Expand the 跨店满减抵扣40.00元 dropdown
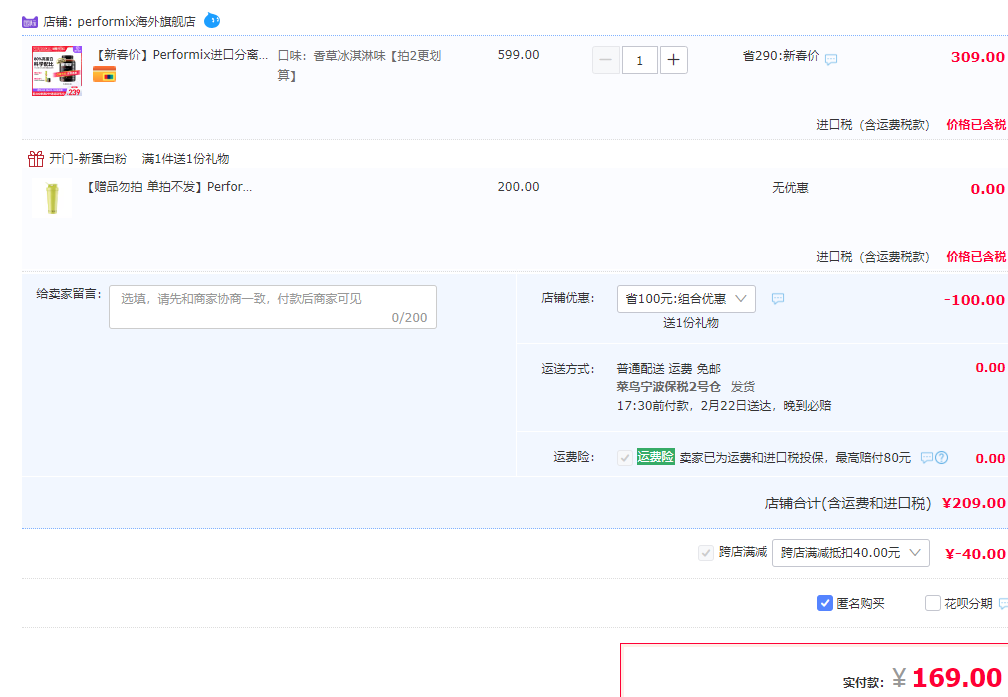 pos(850,553)
